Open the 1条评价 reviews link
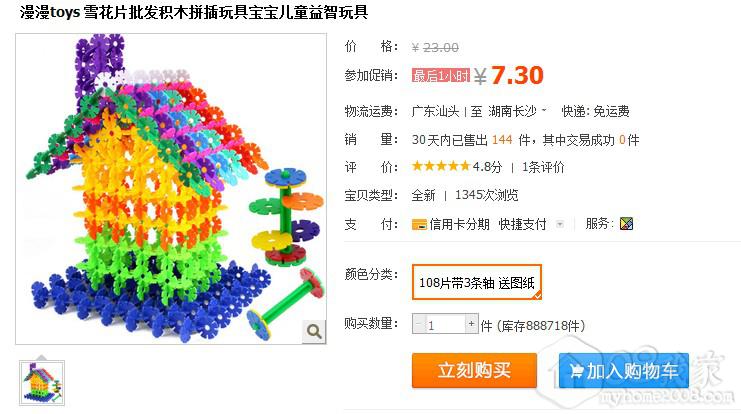Viewport: 741px width, 414px height. coord(543,167)
